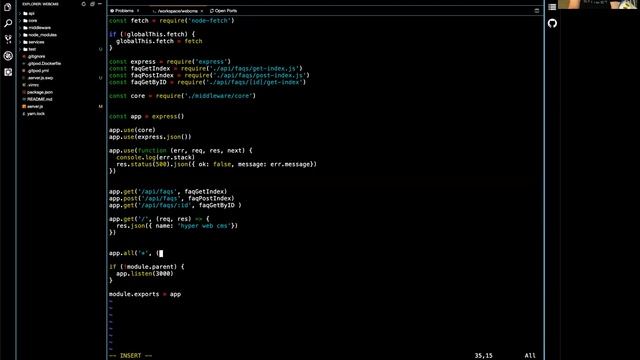Click the list layout icon above GitHub icon

coord(552,7)
